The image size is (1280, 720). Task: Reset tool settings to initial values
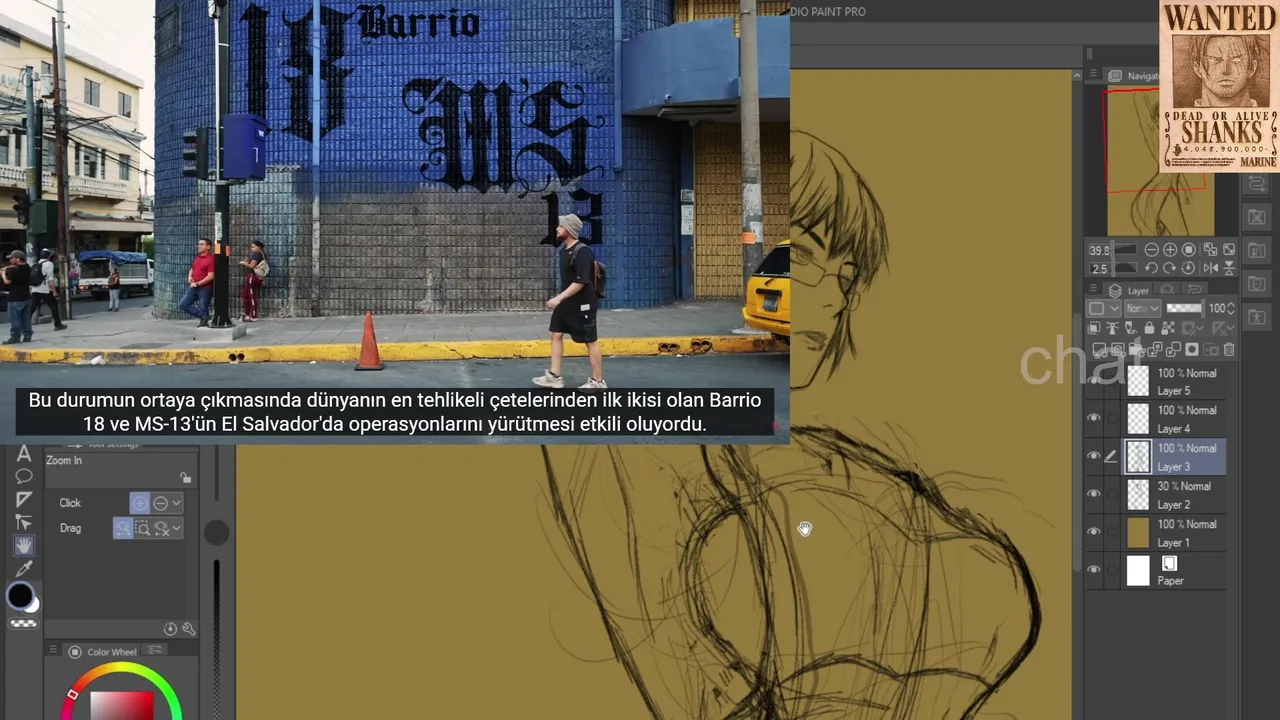click(x=170, y=629)
